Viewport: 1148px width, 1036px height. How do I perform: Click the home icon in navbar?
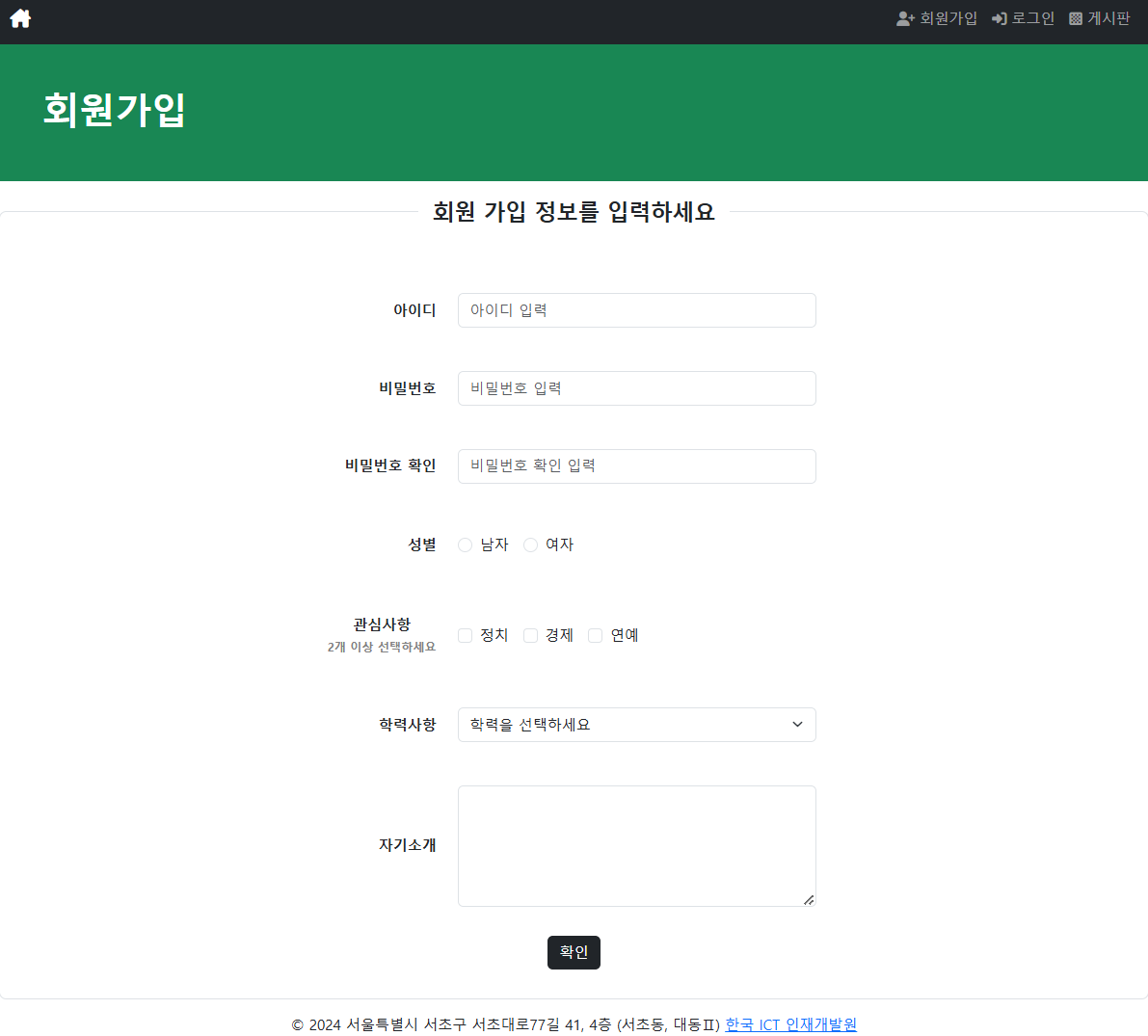(x=20, y=18)
